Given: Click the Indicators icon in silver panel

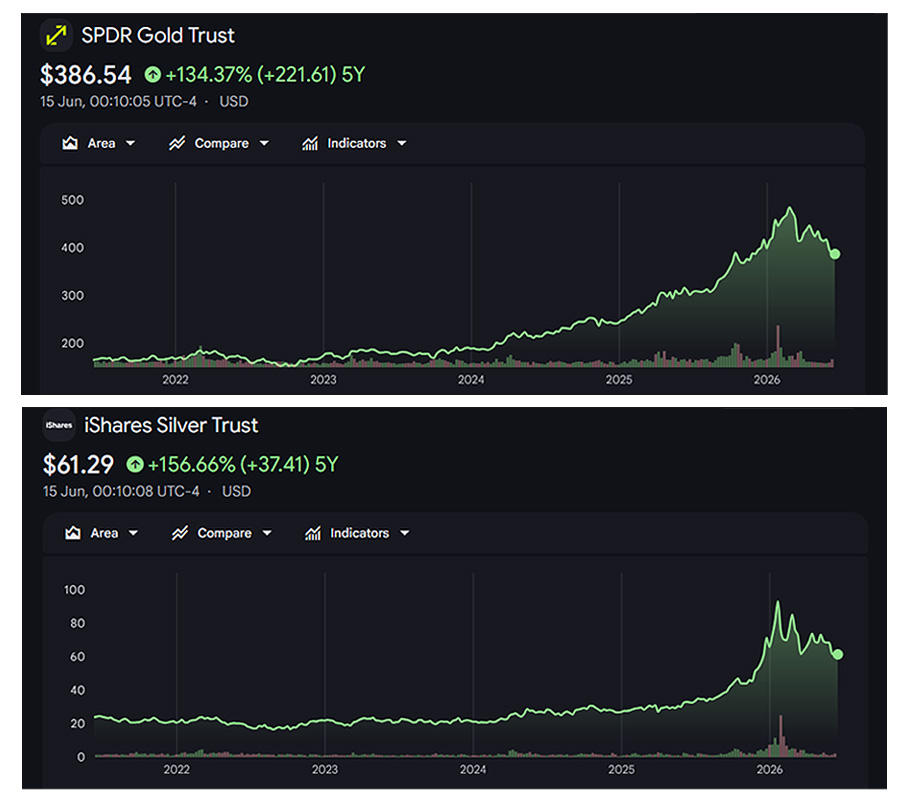Looking at the screenshot, I should coord(313,533).
